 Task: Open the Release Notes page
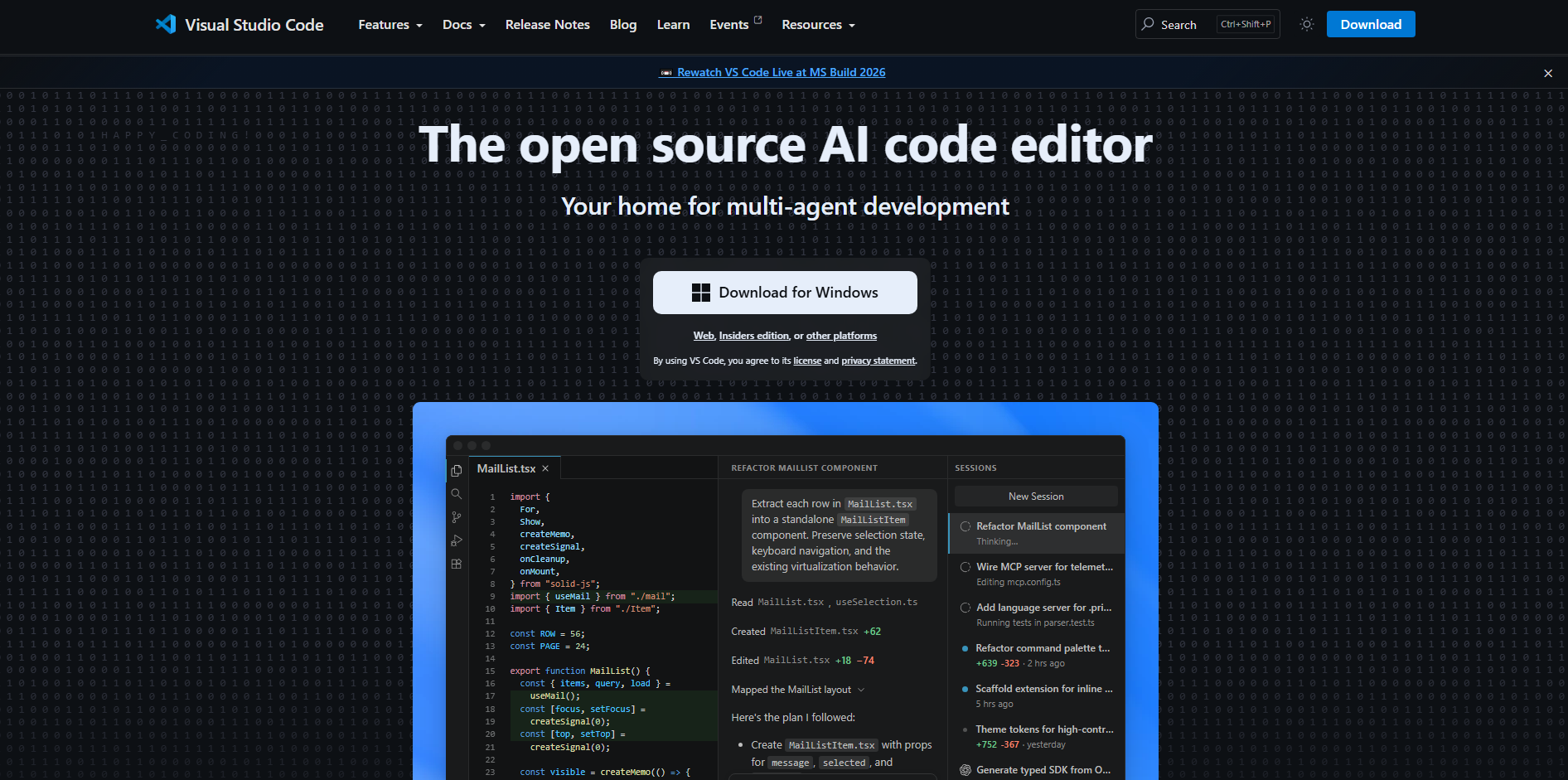click(548, 25)
